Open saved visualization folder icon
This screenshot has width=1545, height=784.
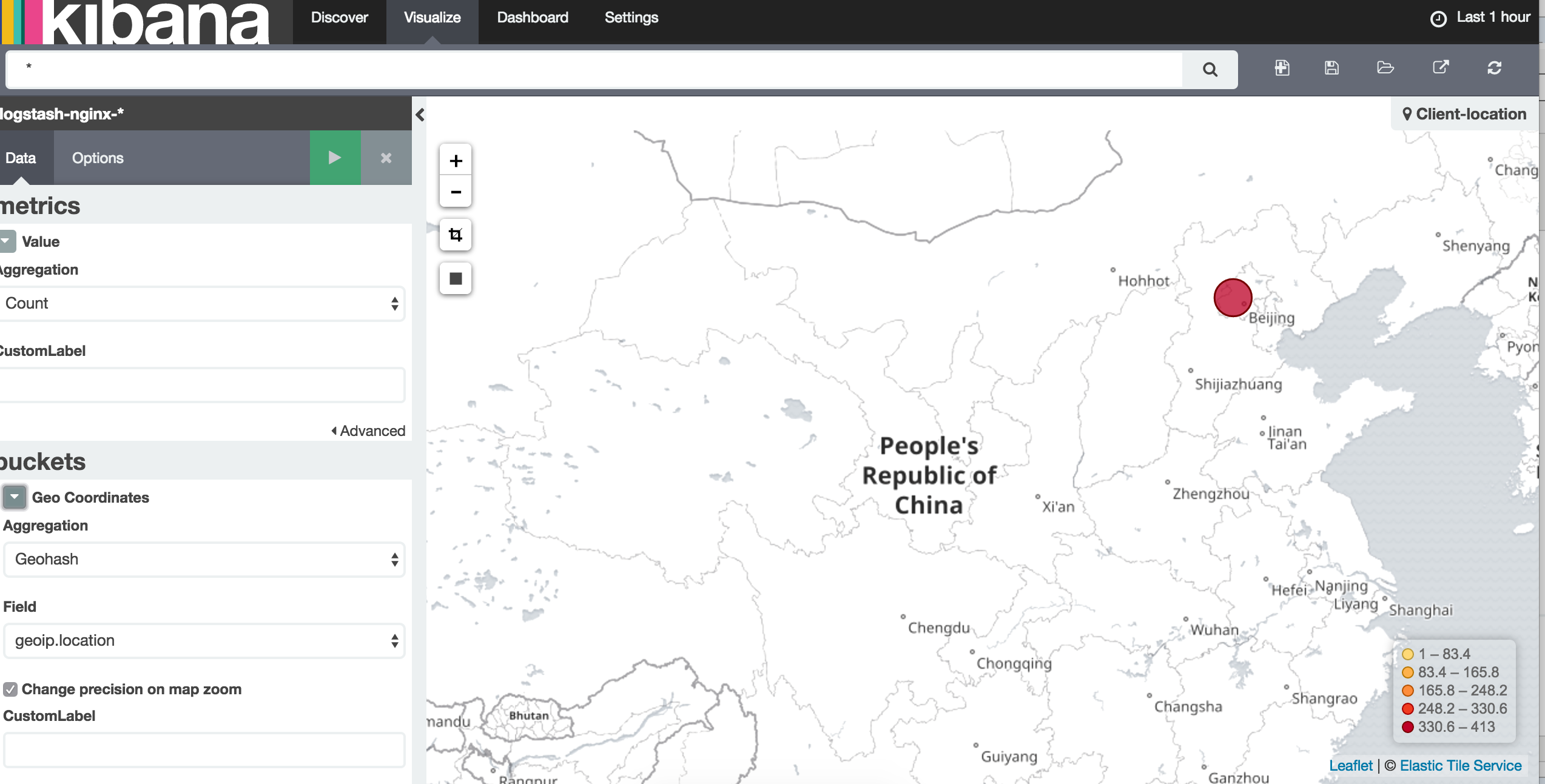(x=1385, y=68)
